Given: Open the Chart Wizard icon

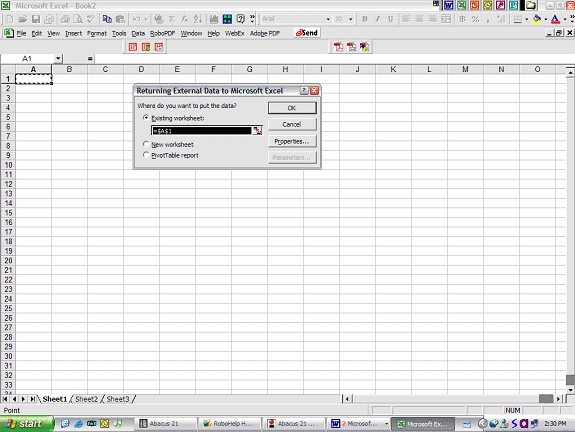Looking at the screenshot, I should click(x=214, y=19).
